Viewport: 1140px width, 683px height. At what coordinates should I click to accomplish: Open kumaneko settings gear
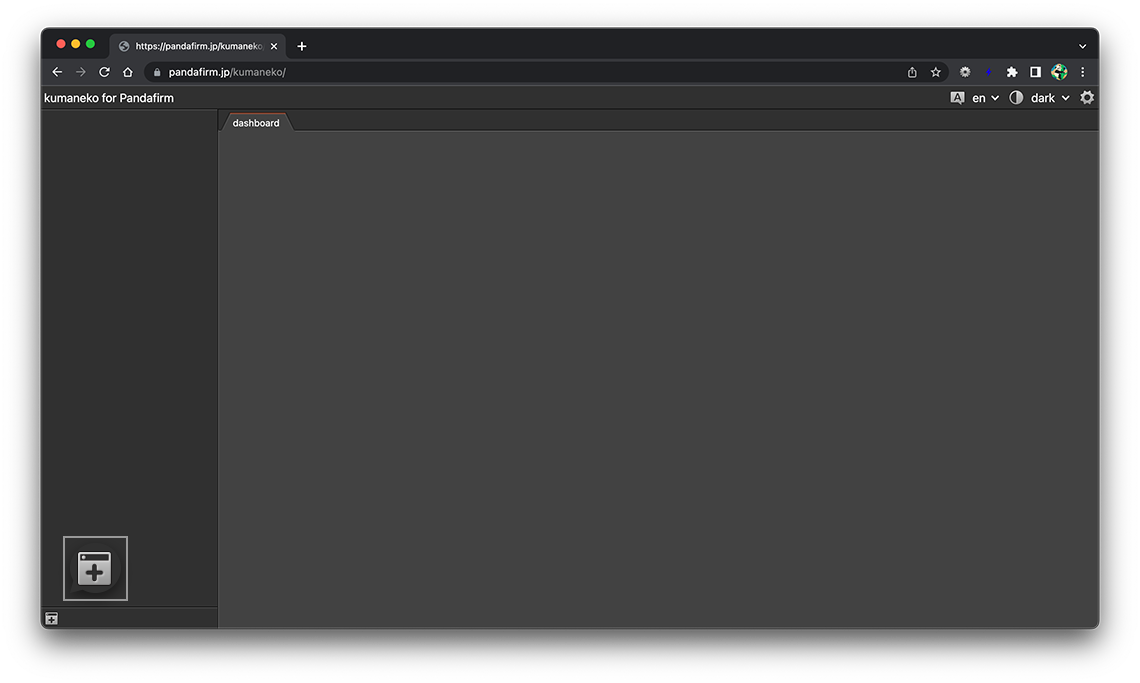coord(1087,98)
